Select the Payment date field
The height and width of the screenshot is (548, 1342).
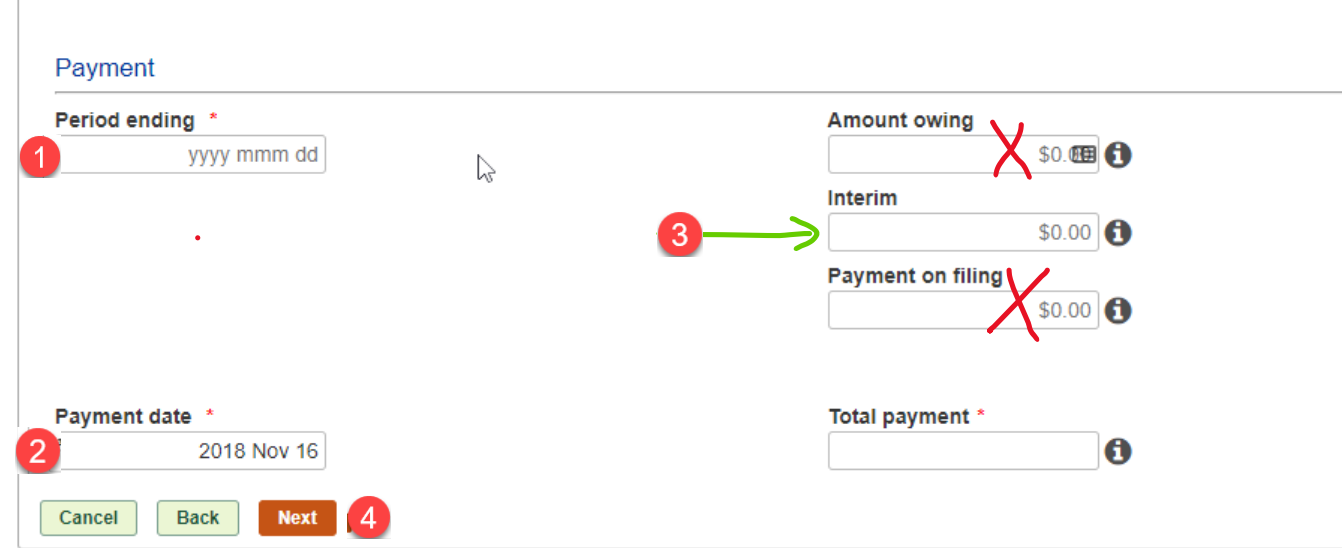coord(191,451)
